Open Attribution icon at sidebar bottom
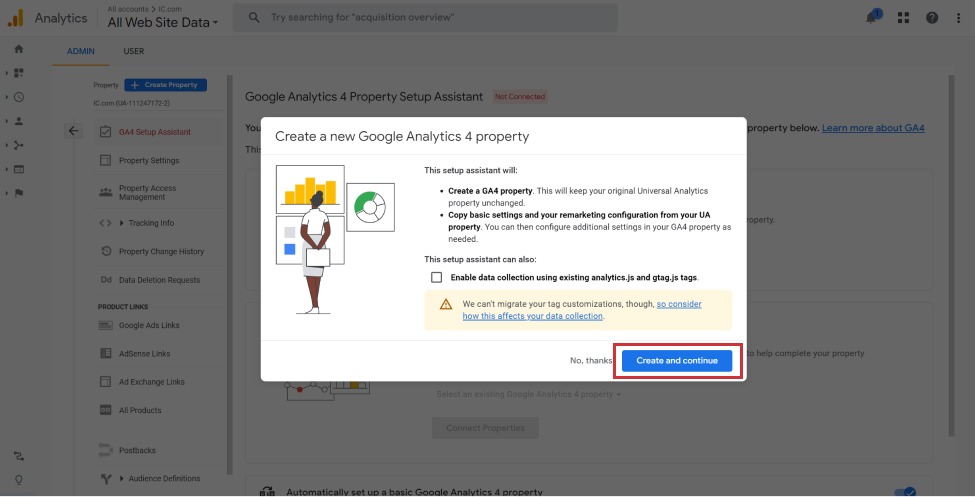 click(19, 456)
